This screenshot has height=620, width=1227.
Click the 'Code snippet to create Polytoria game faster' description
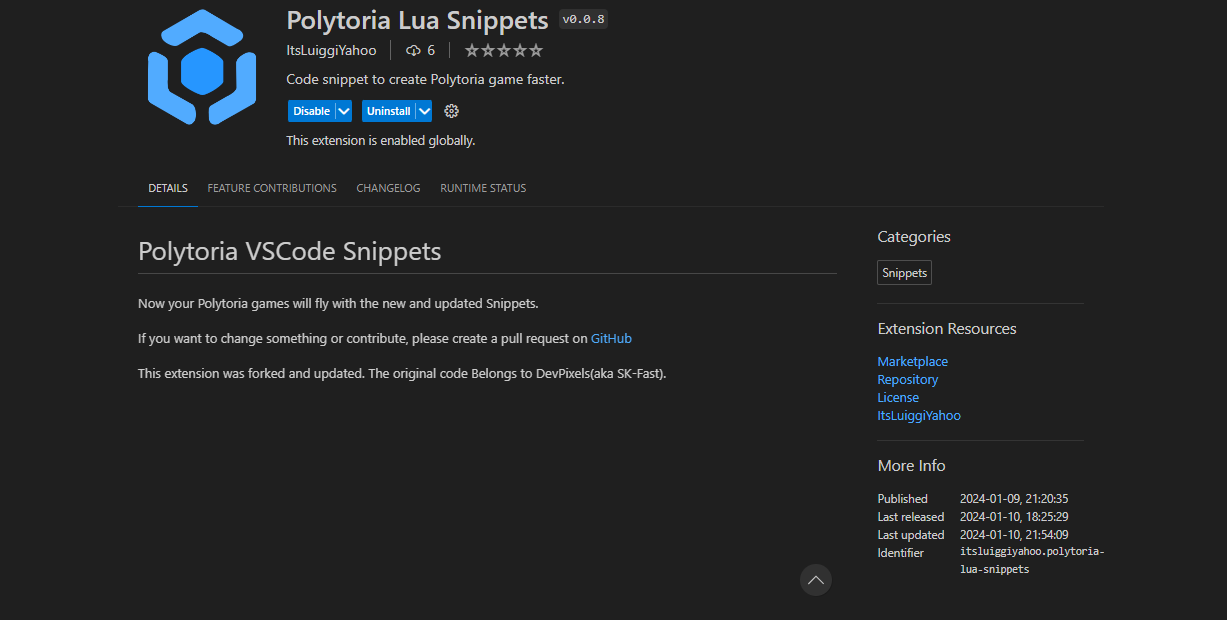coord(425,80)
